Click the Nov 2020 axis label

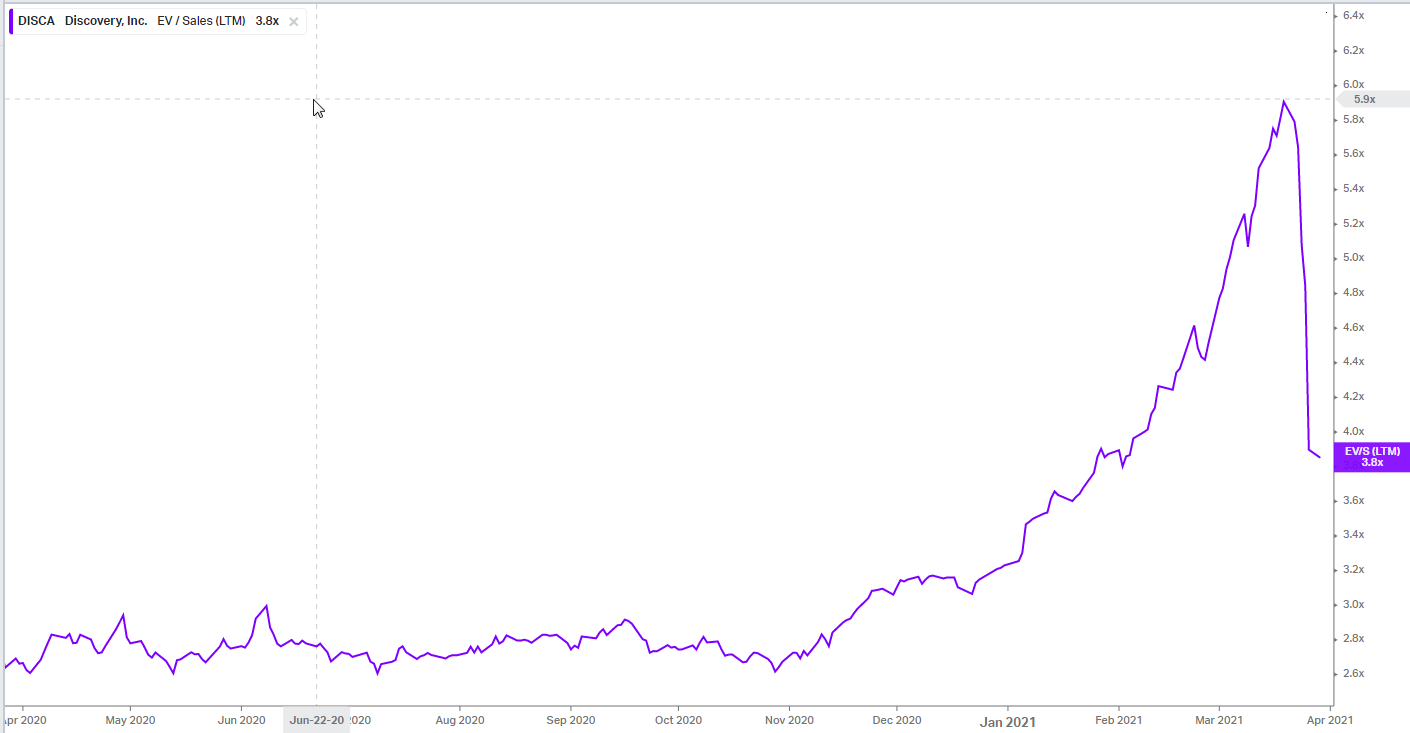[x=788, y=720]
